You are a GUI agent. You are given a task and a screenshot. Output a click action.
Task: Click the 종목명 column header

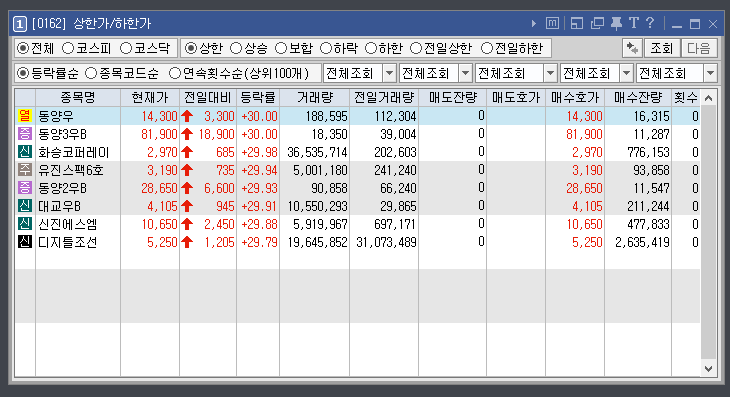pos(78,98)
